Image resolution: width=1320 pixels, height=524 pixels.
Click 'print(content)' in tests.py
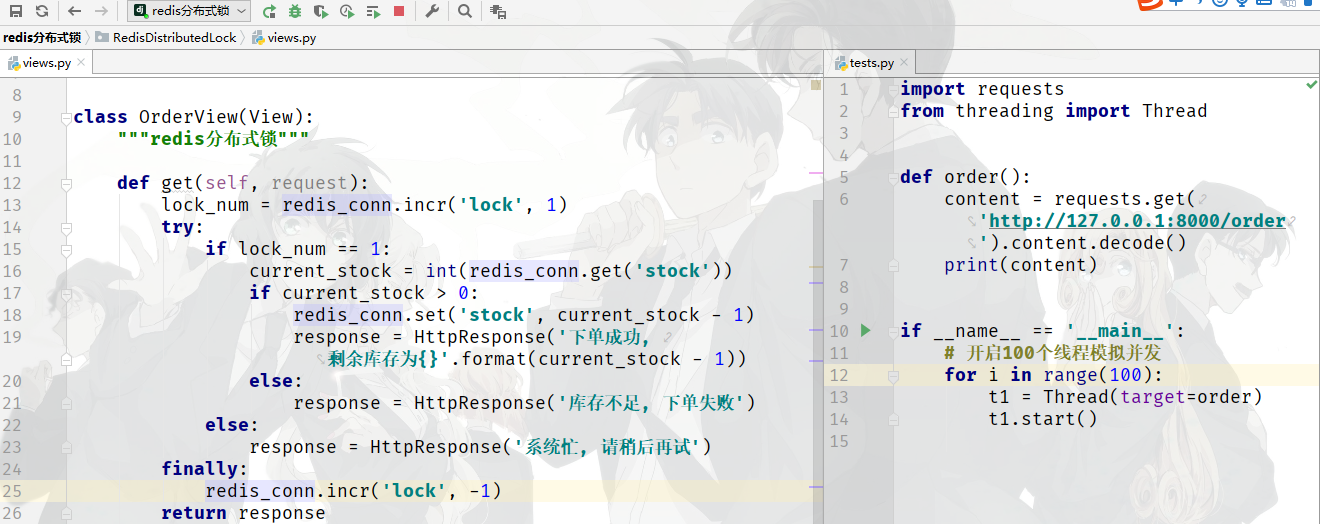click(1021, 265)
